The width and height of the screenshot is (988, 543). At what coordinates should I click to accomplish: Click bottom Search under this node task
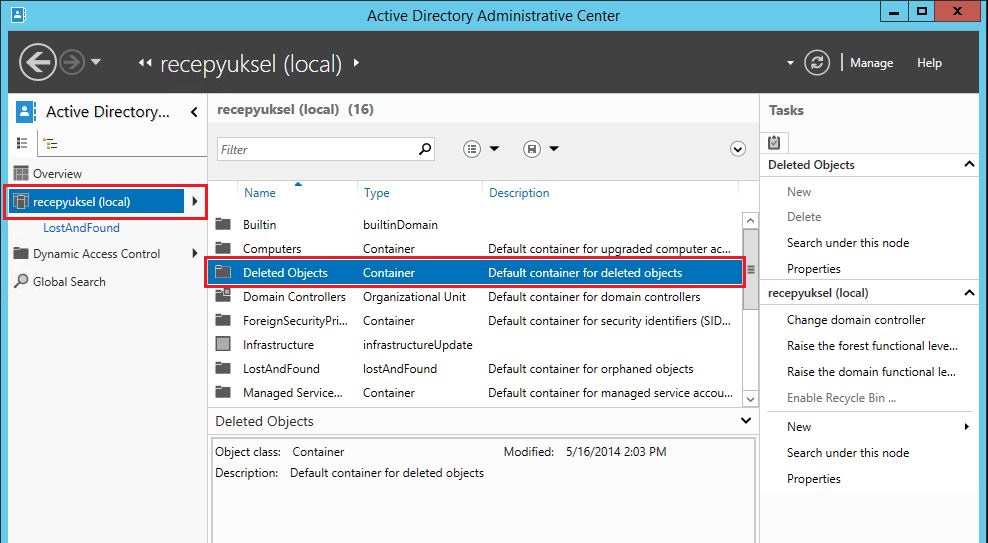pyautogui.click(x=847, y=452)
